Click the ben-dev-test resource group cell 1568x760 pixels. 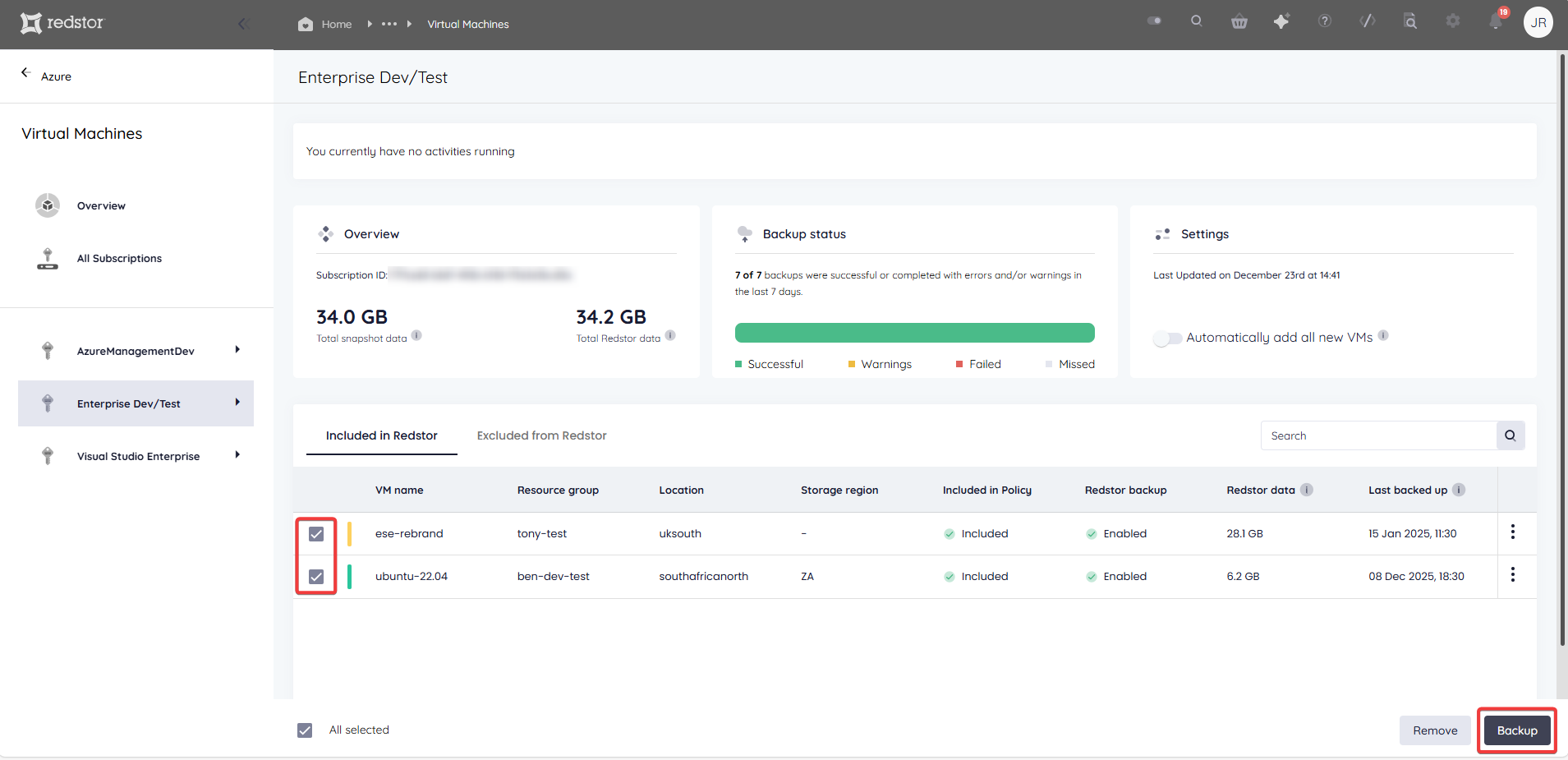(x=554, y=577)
